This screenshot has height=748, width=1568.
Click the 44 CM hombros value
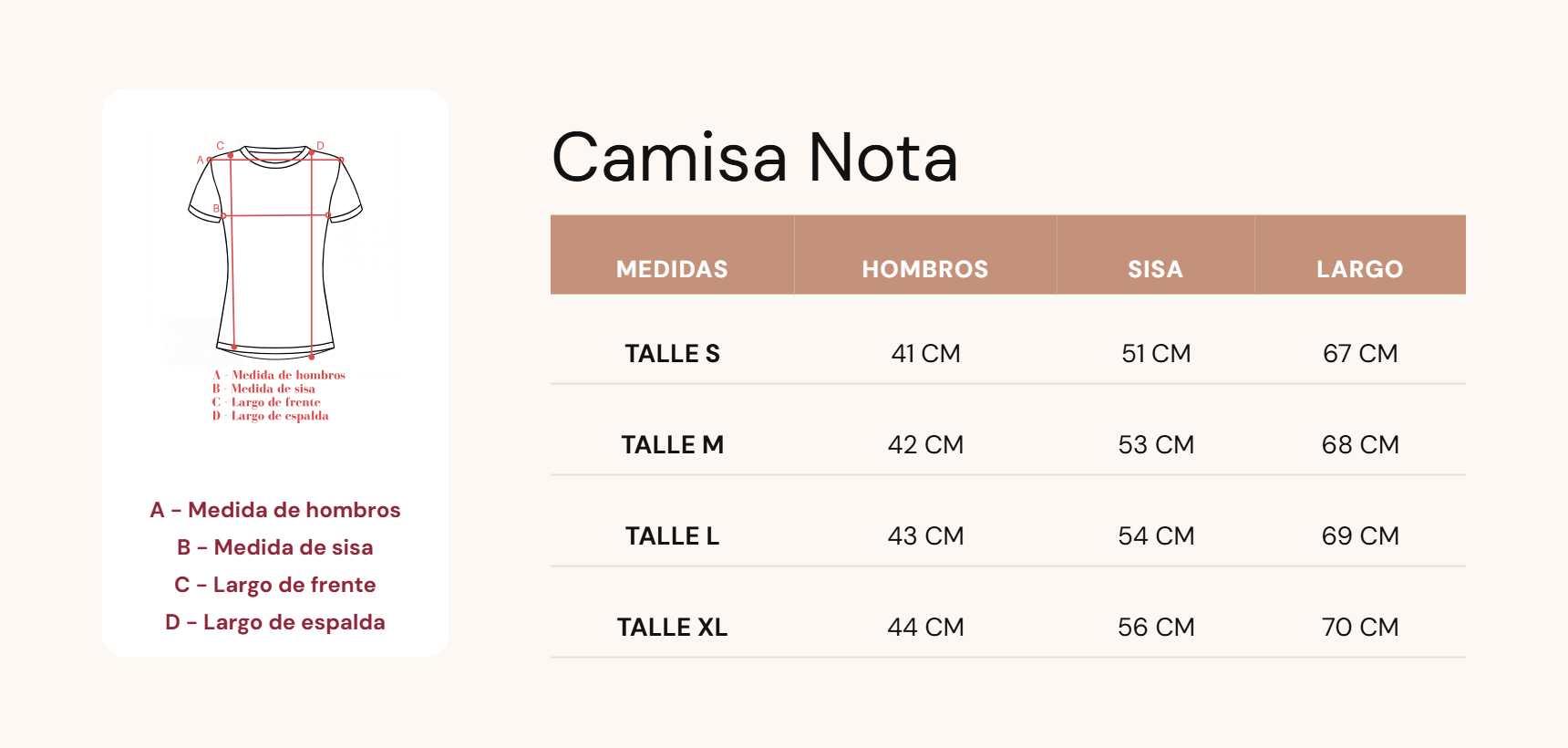pos(925,627)
